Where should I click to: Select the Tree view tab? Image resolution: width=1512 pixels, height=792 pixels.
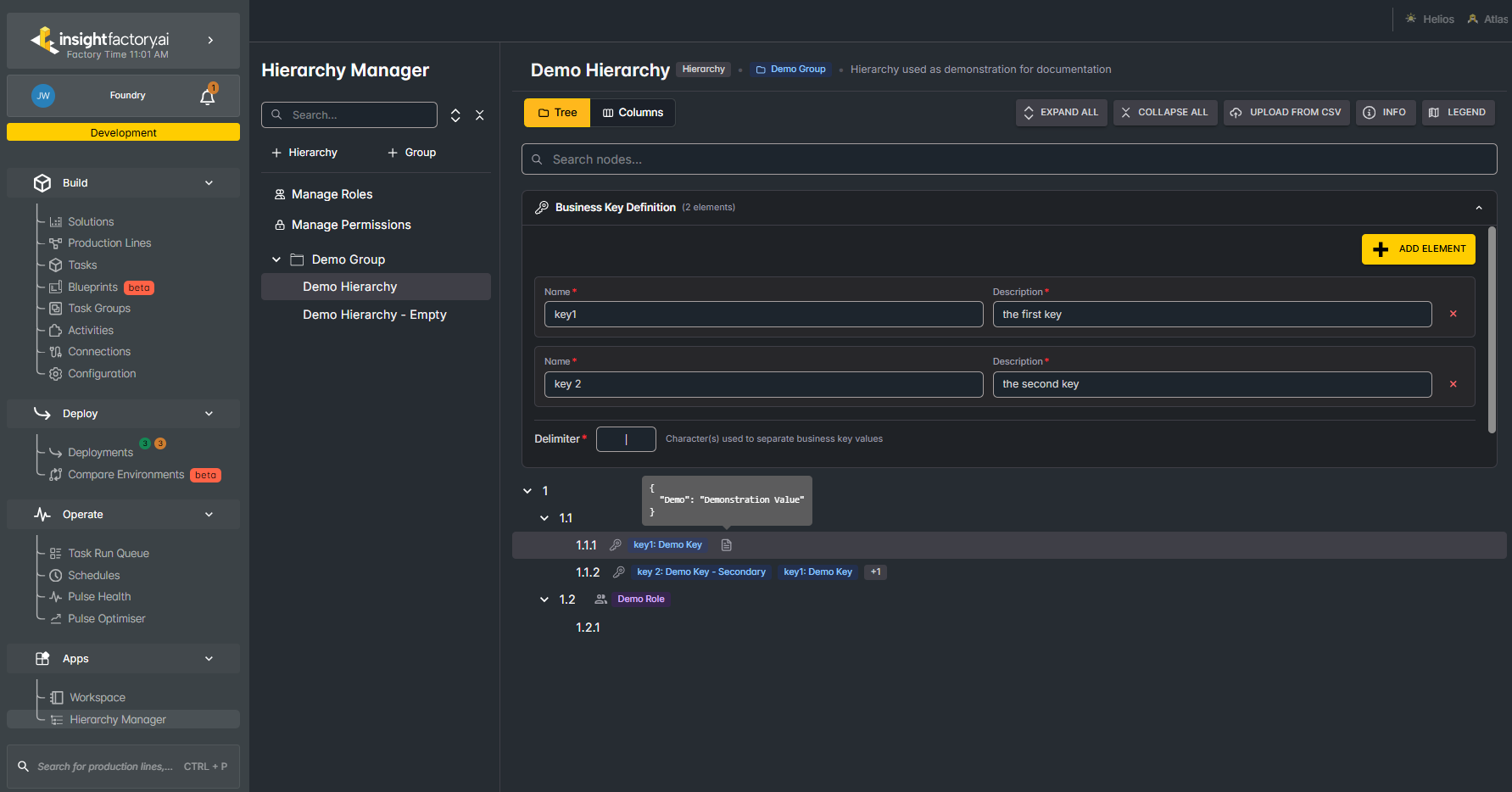(x=557, y=113)
